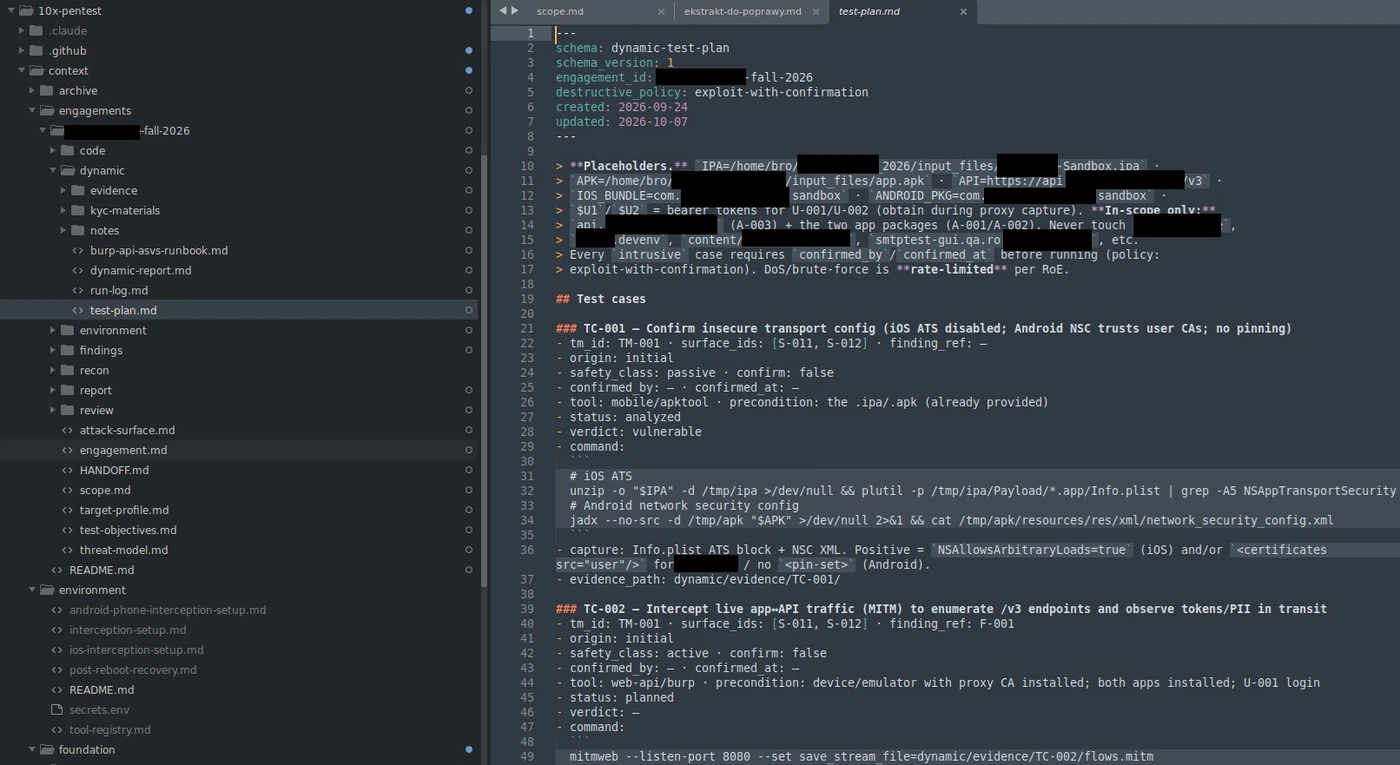Image resolution: width=1400 pixels, height=765 pixels.
Task: Collapse the 10x-pentest root folder
Action: coord(11,11)
